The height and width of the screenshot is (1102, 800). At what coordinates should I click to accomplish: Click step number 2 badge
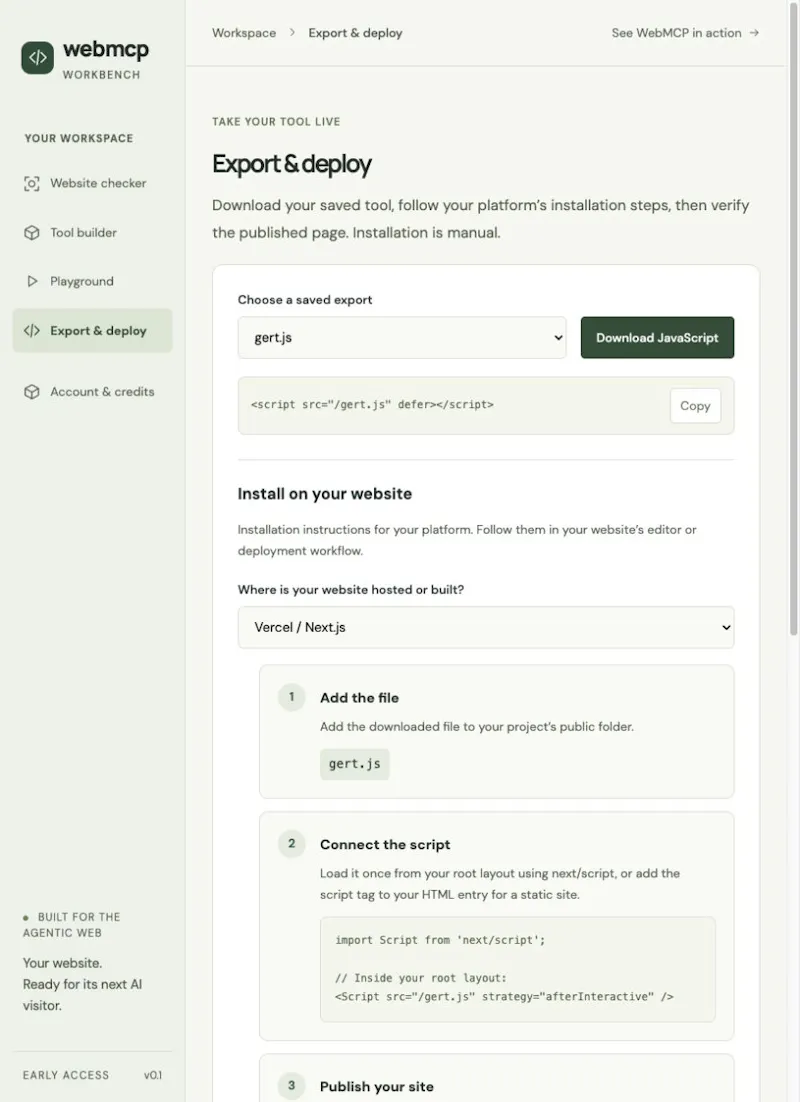(292, 843)
